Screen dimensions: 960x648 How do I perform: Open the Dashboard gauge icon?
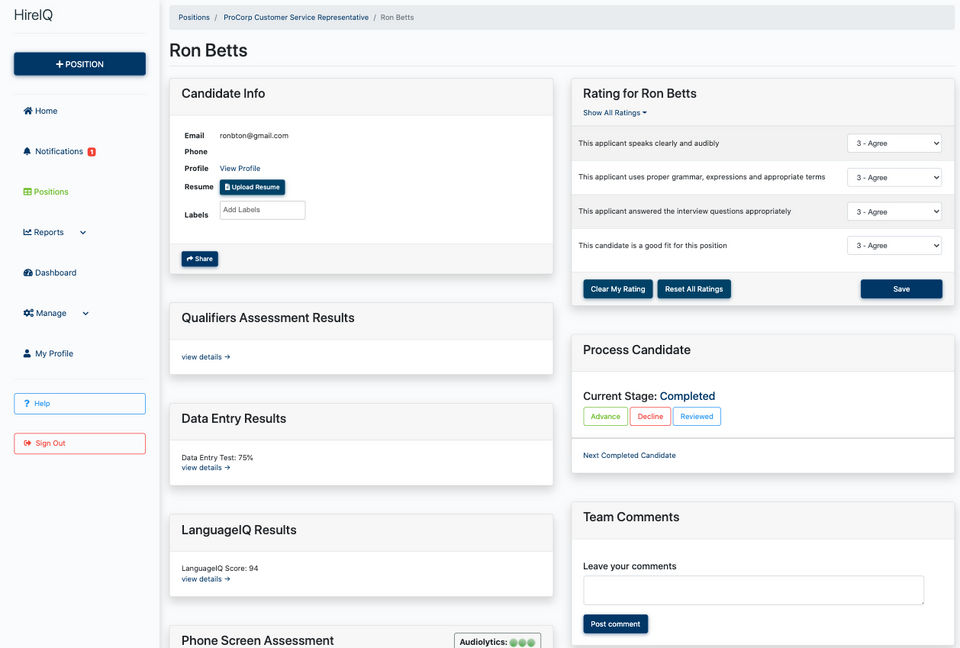click(27, 273)
